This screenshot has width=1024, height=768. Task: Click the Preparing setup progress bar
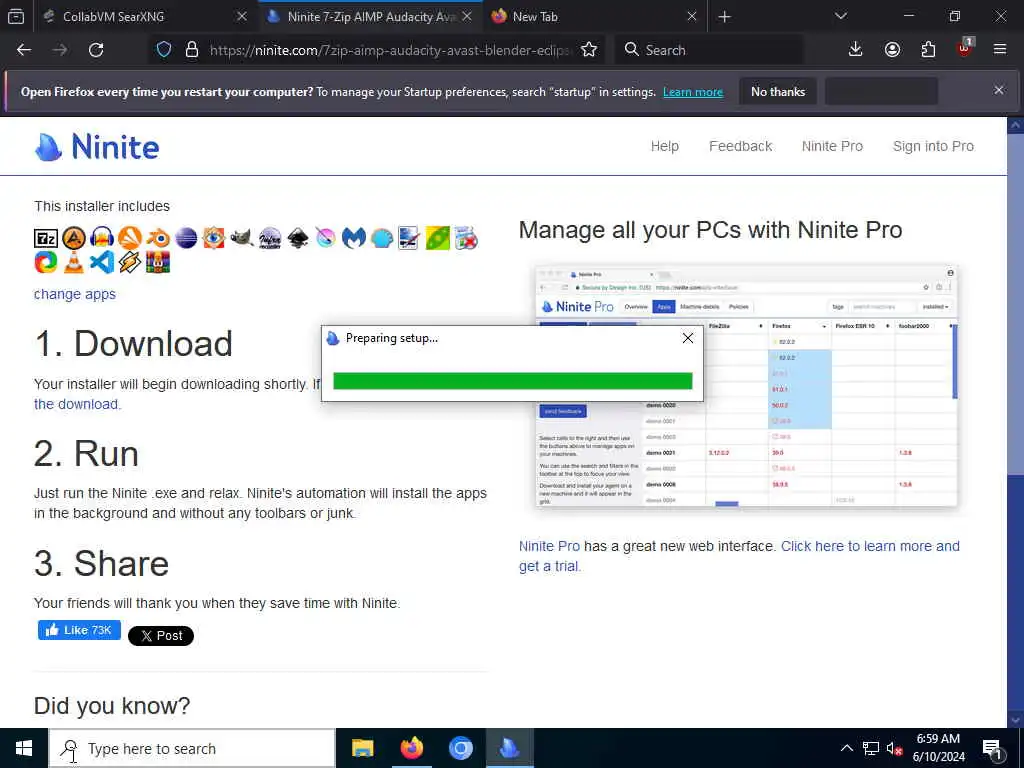(513, 381)
